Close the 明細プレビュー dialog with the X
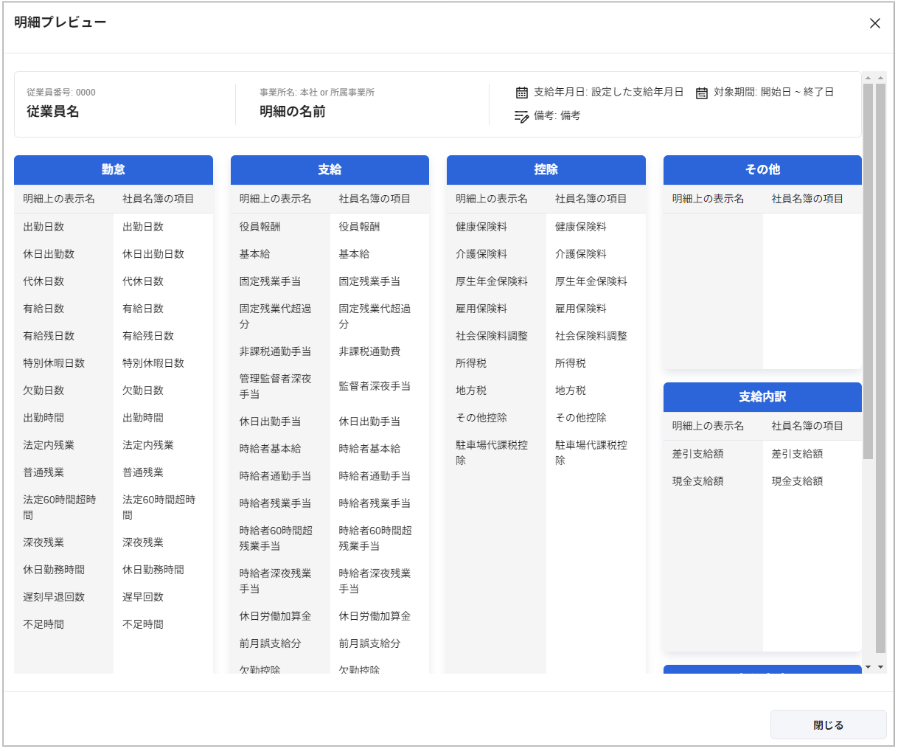 point(875,23)
